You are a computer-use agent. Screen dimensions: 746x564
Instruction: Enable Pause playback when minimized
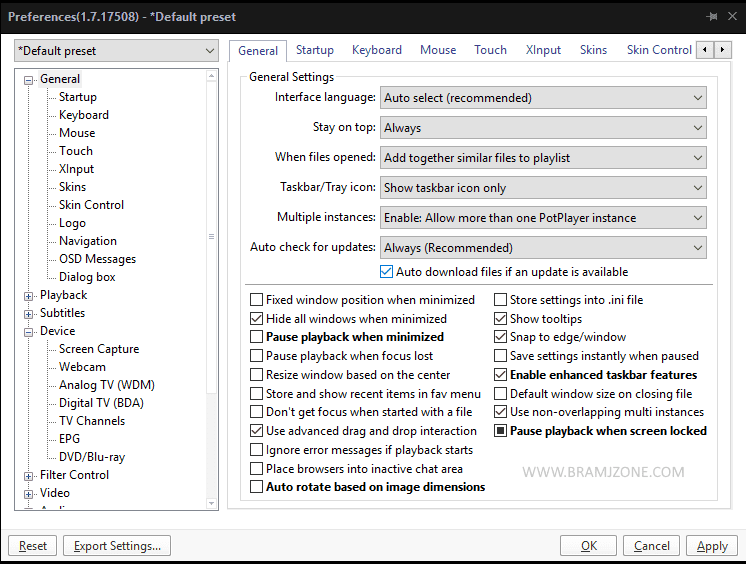(x=256, y=337)
